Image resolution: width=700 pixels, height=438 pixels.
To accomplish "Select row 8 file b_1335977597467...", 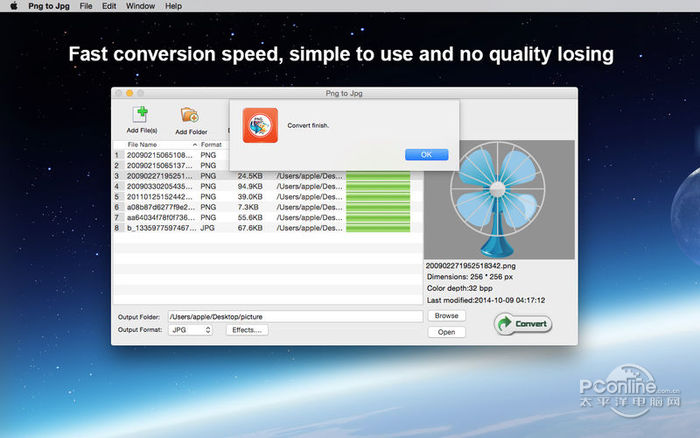I will (x=161, y=228).
